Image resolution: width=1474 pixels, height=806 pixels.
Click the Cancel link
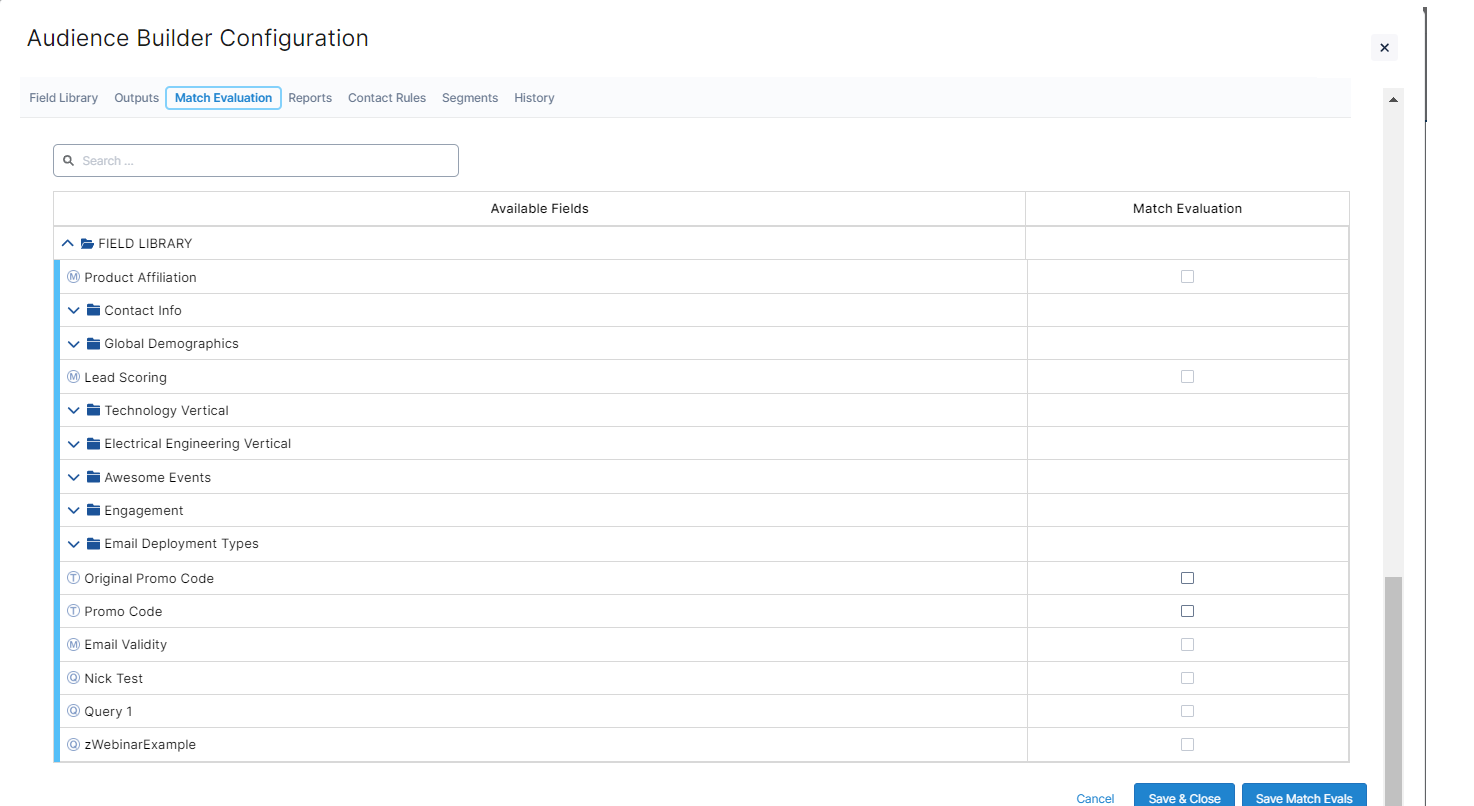pos(1095,798)
